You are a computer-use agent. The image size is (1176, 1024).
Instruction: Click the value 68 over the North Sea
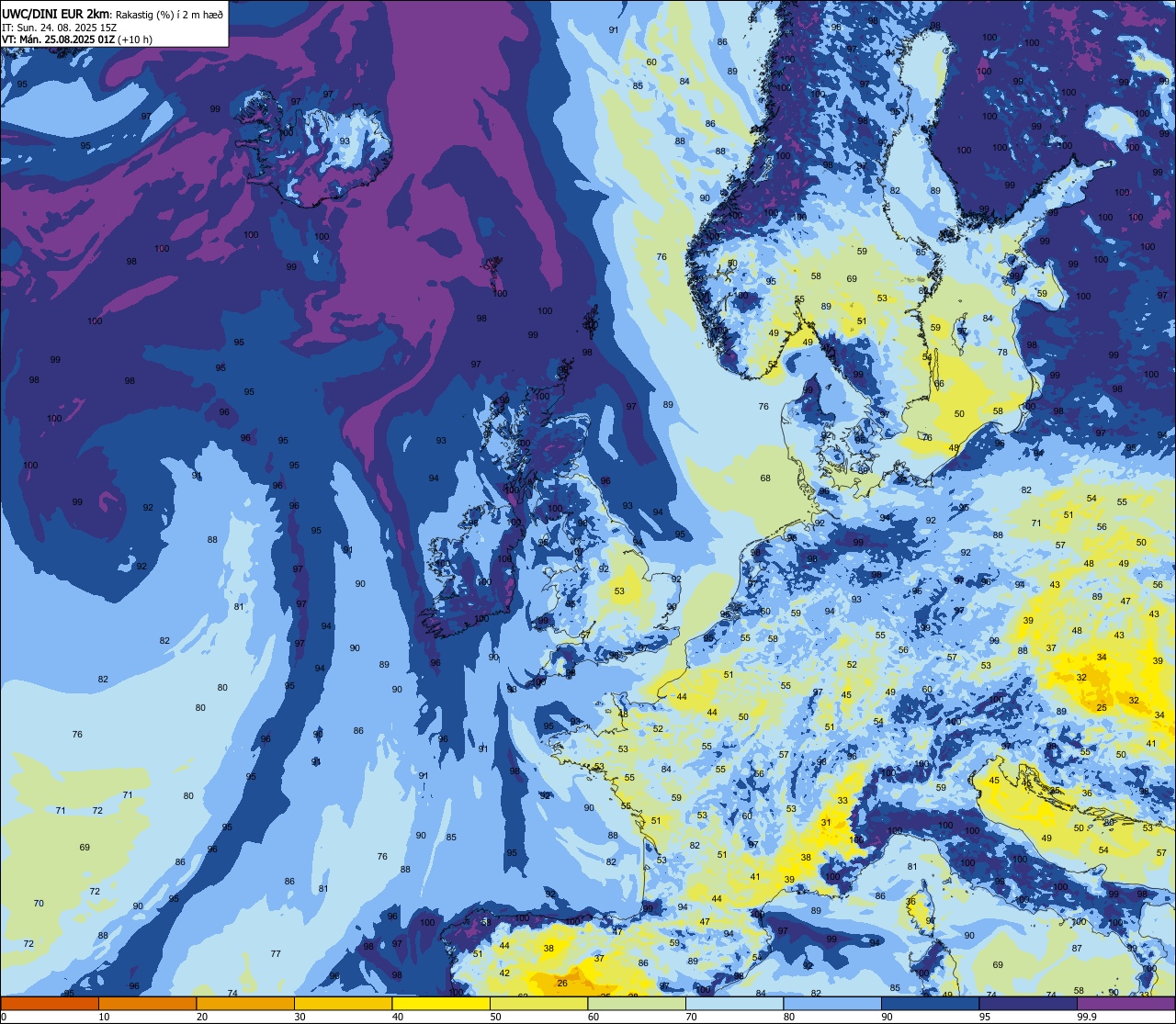pyautogui.click(x=765, y=478)
